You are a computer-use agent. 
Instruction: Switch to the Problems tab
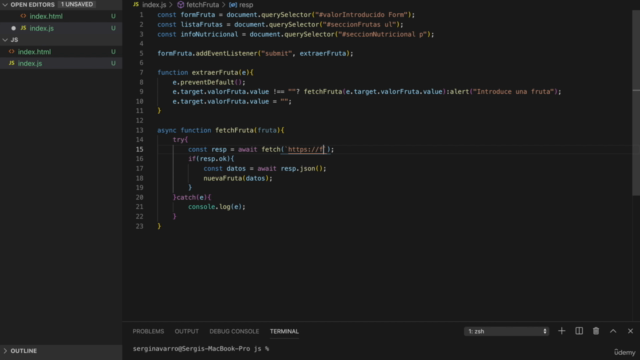pyautogui.click(x=148, y=331)
